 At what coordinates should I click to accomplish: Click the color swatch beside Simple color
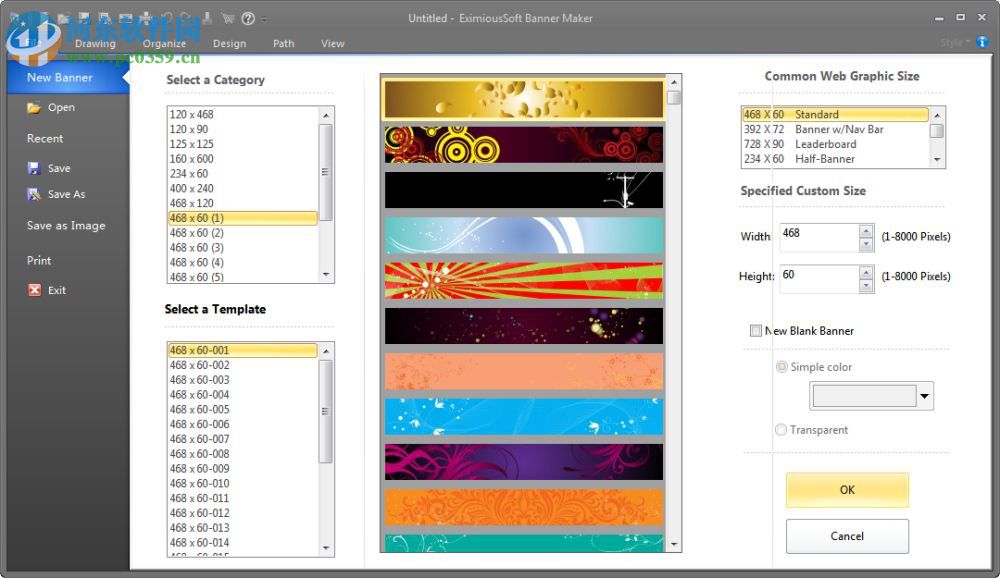pyautogui.click(x=865, y=396)
